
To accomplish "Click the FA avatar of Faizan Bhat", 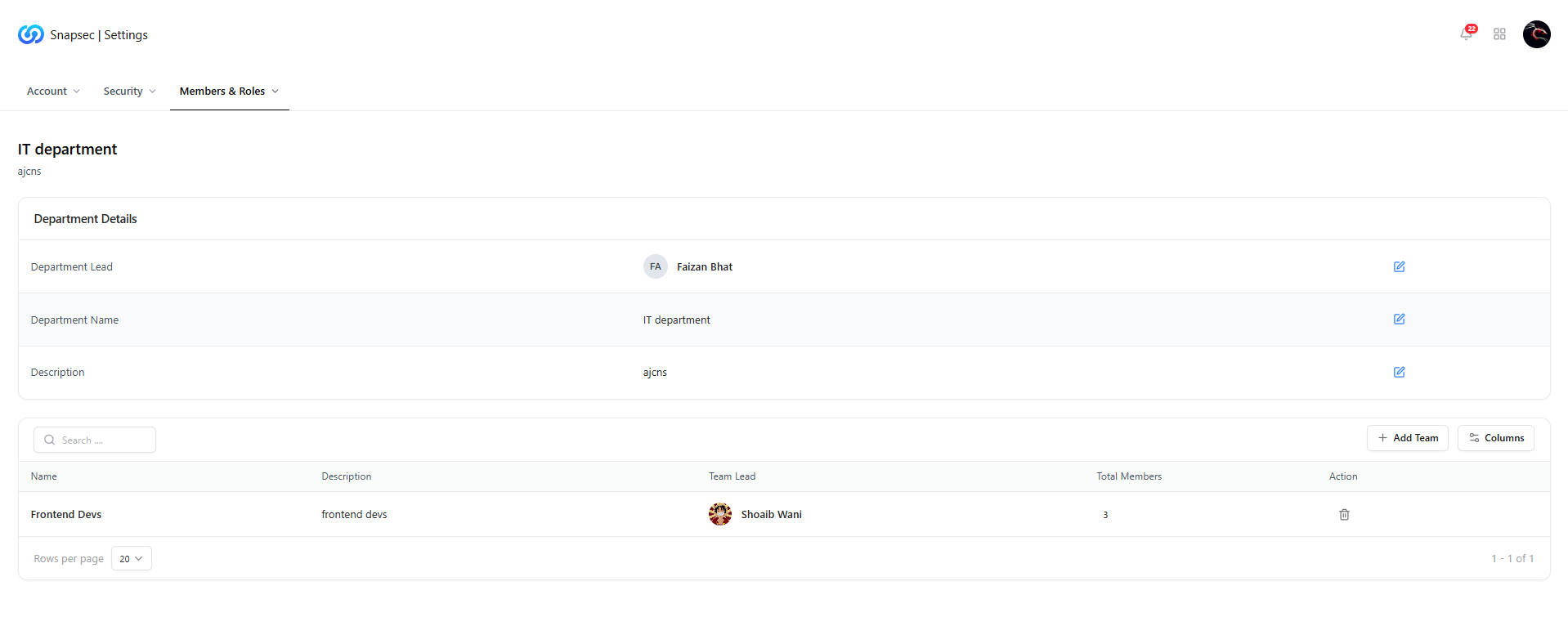I will 656,266.
